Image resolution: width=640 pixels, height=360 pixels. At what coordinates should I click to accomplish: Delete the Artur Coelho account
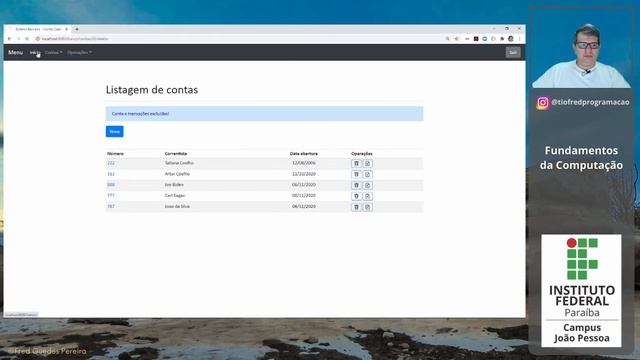[x=356, y=174]
